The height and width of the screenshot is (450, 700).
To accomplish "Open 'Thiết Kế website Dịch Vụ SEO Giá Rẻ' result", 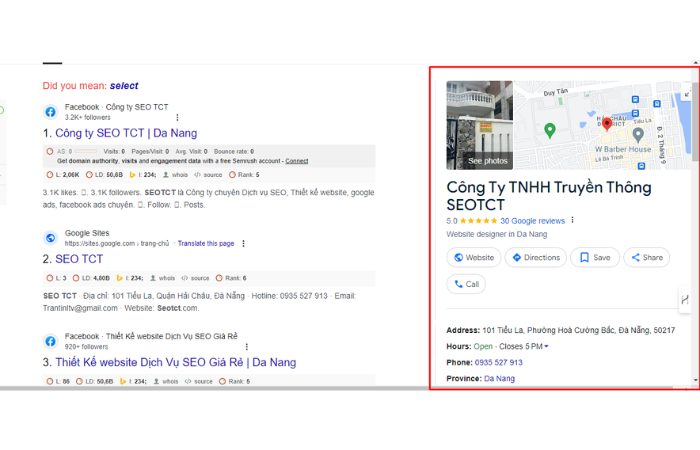I will coord(175,362).
